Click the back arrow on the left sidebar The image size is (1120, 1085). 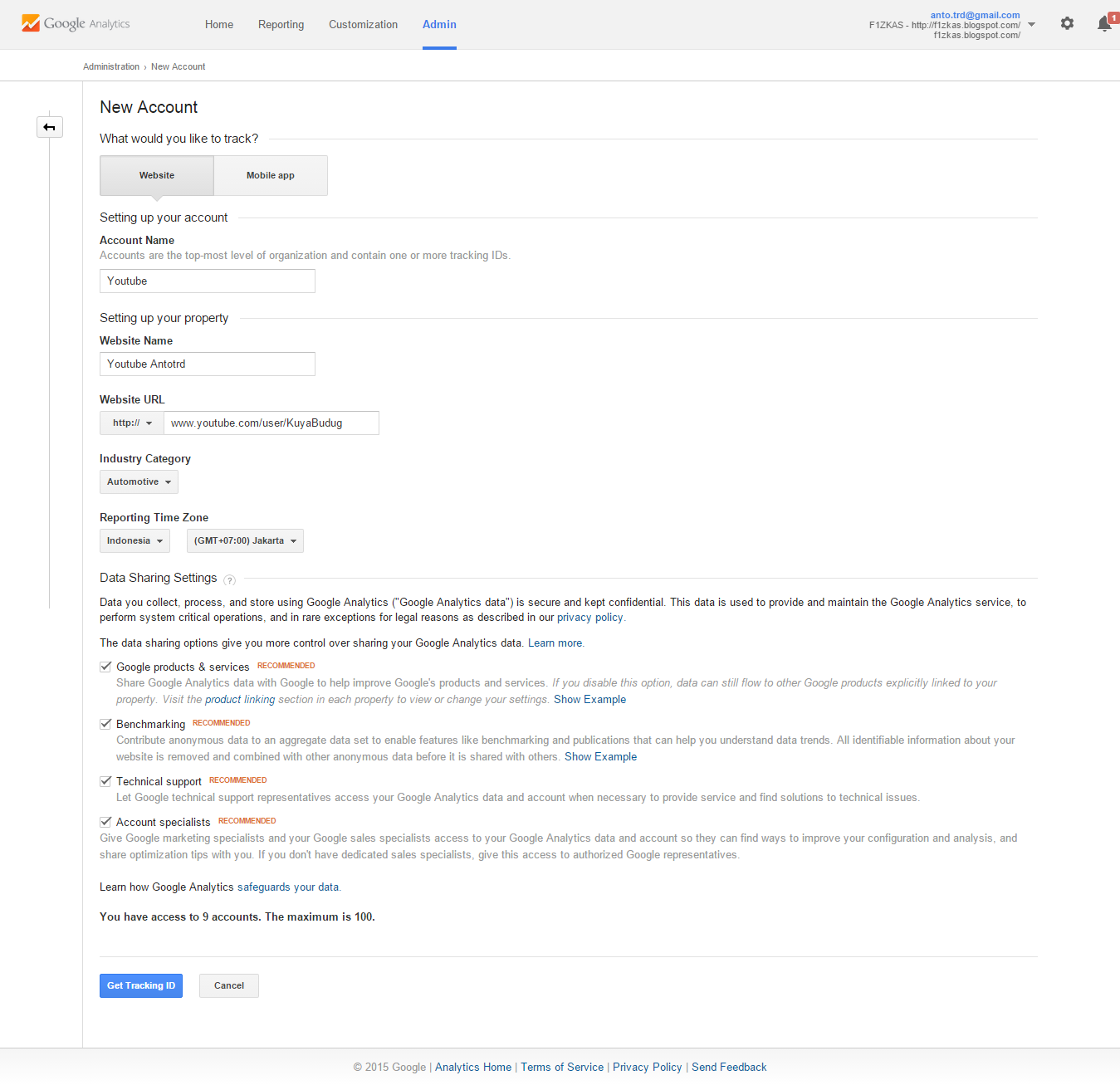50,126
